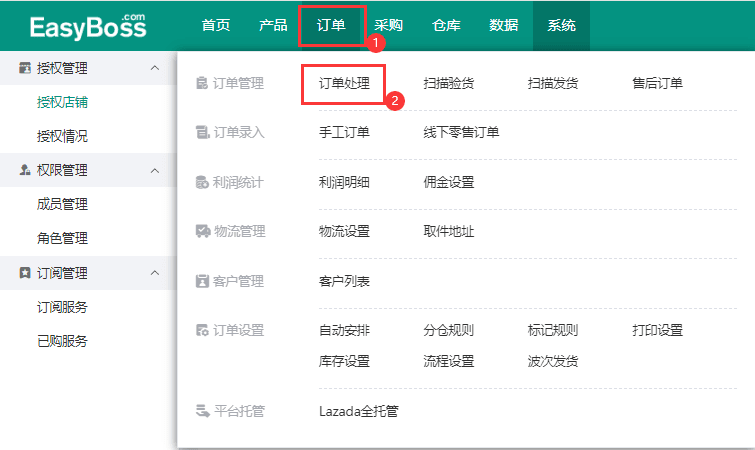
Task: Click the 权限管理 user icon in sidebar
Action: (x=25, y=171)
